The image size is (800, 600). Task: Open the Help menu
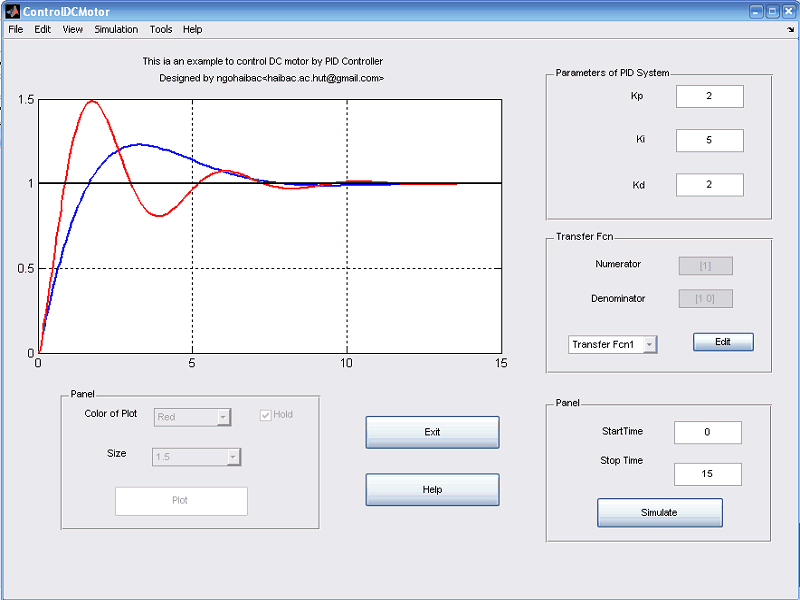click(x=192, y=30)
